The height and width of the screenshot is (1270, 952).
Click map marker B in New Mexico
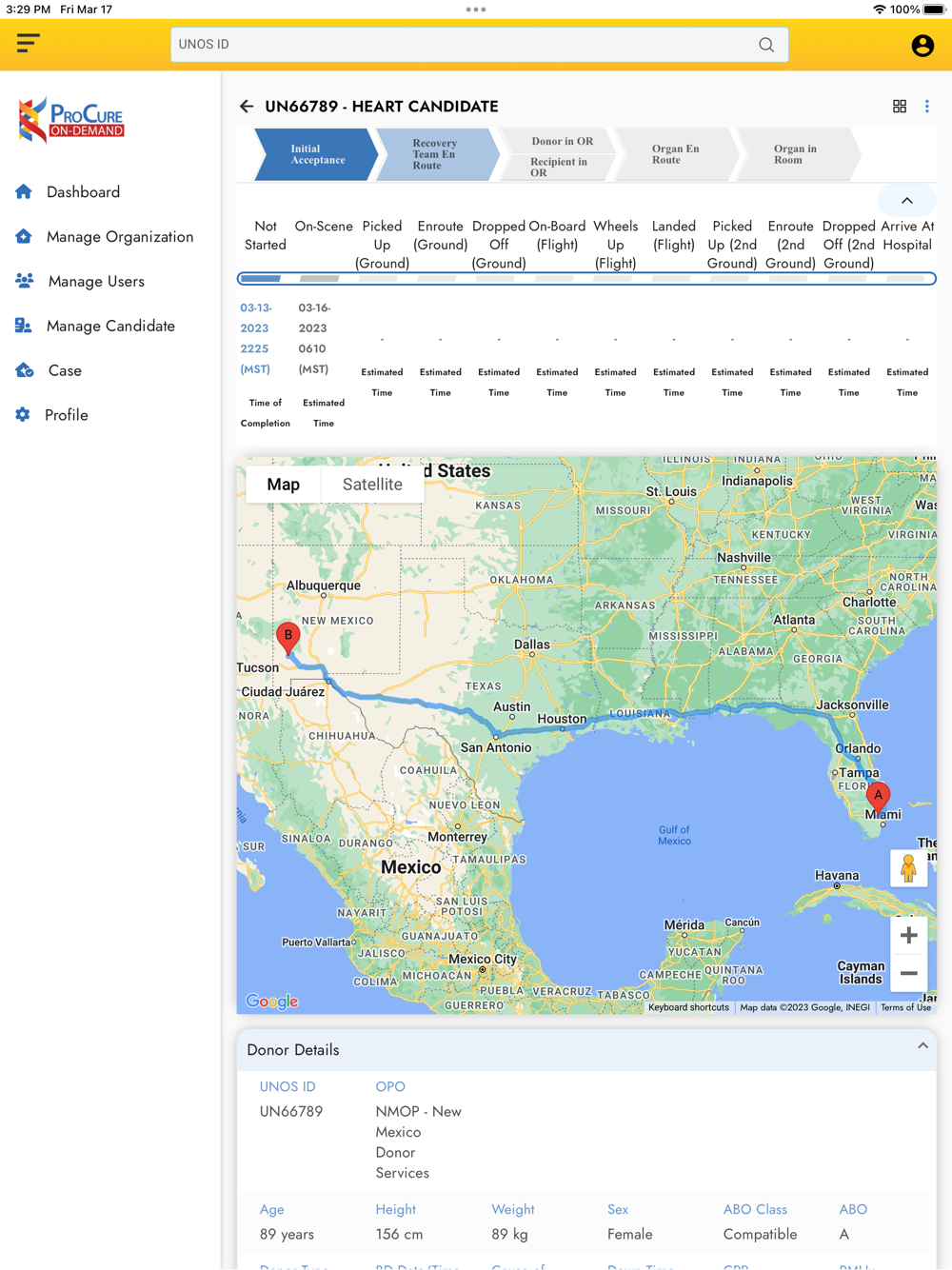(288, 638)
